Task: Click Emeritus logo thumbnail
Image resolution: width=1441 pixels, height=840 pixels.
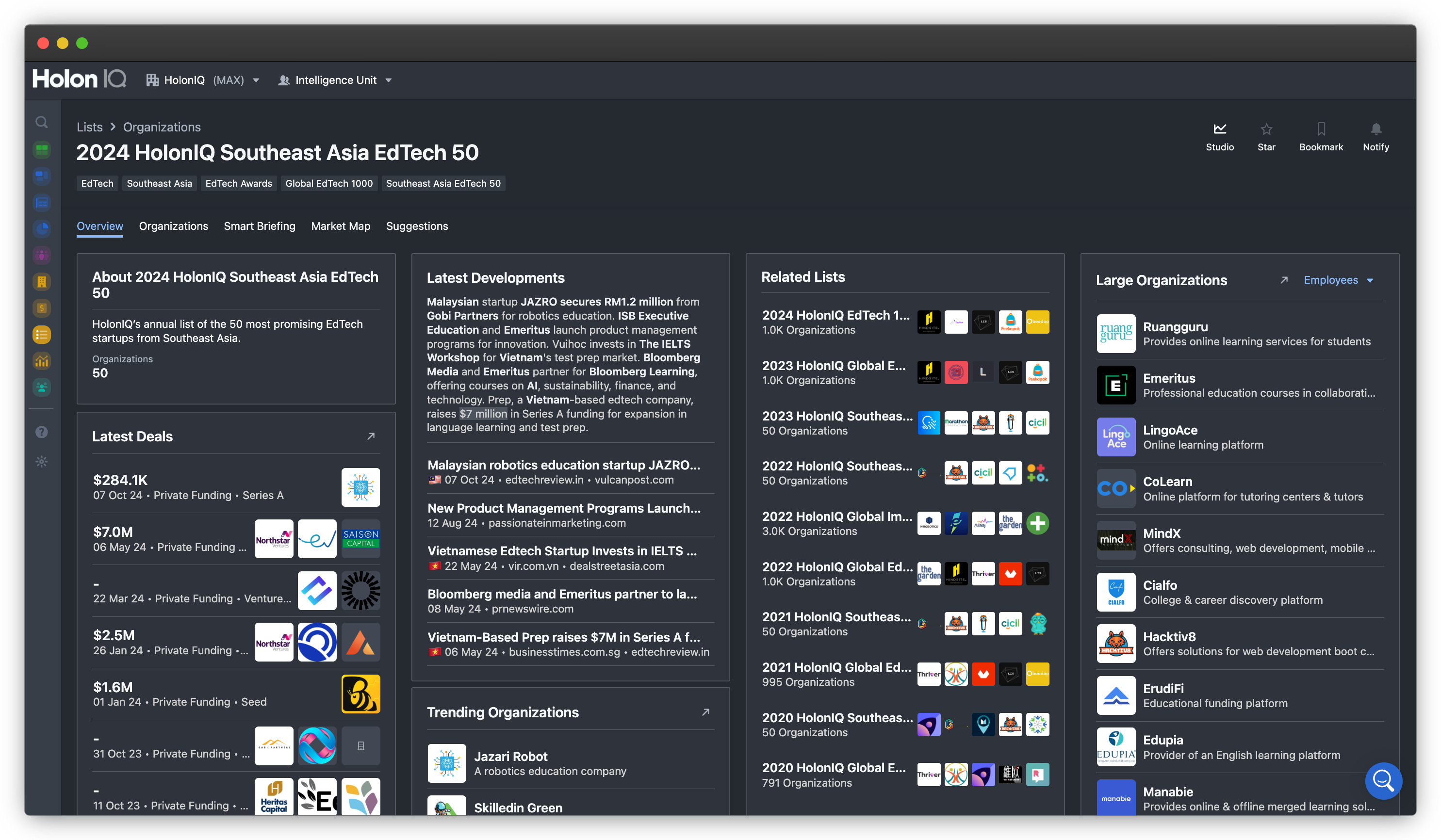Action: [1115, 385]
